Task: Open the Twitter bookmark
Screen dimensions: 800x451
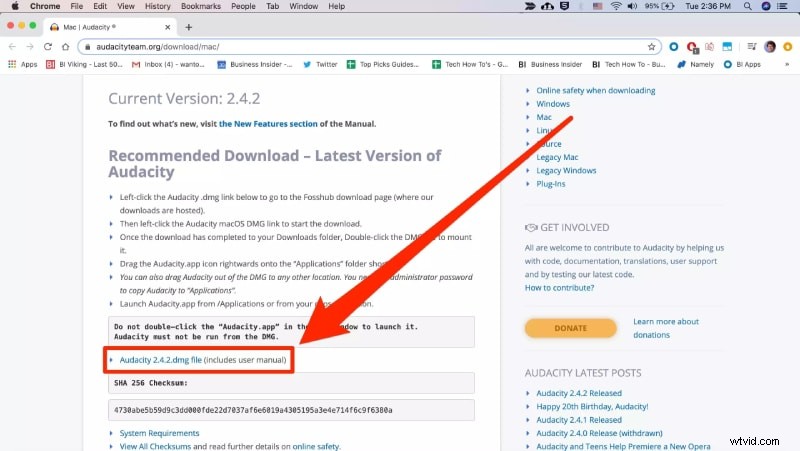Action: (x=320, y=64)
